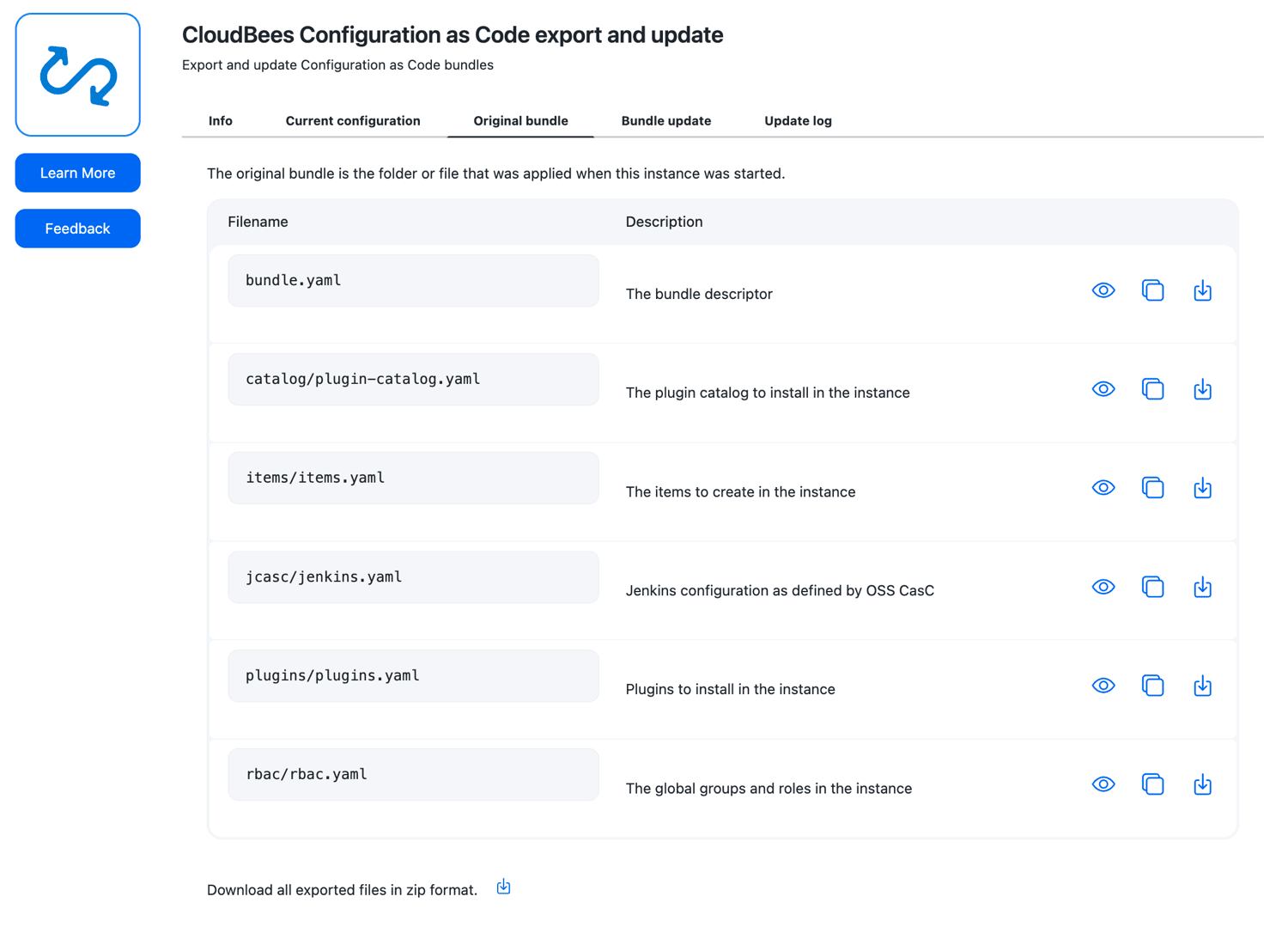This screenshot has width=1288, height=933.
Task: Open the Current configuration tab
Action: point(353,121)
